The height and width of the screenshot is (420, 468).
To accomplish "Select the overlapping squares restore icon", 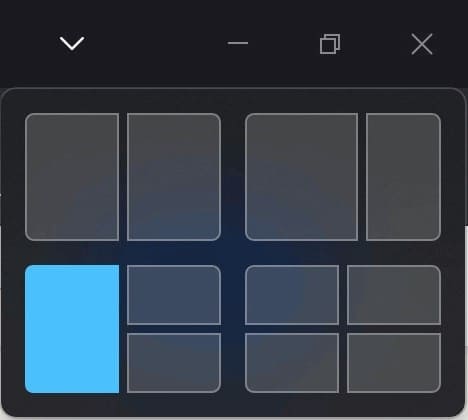I will [x=330, y=44].
